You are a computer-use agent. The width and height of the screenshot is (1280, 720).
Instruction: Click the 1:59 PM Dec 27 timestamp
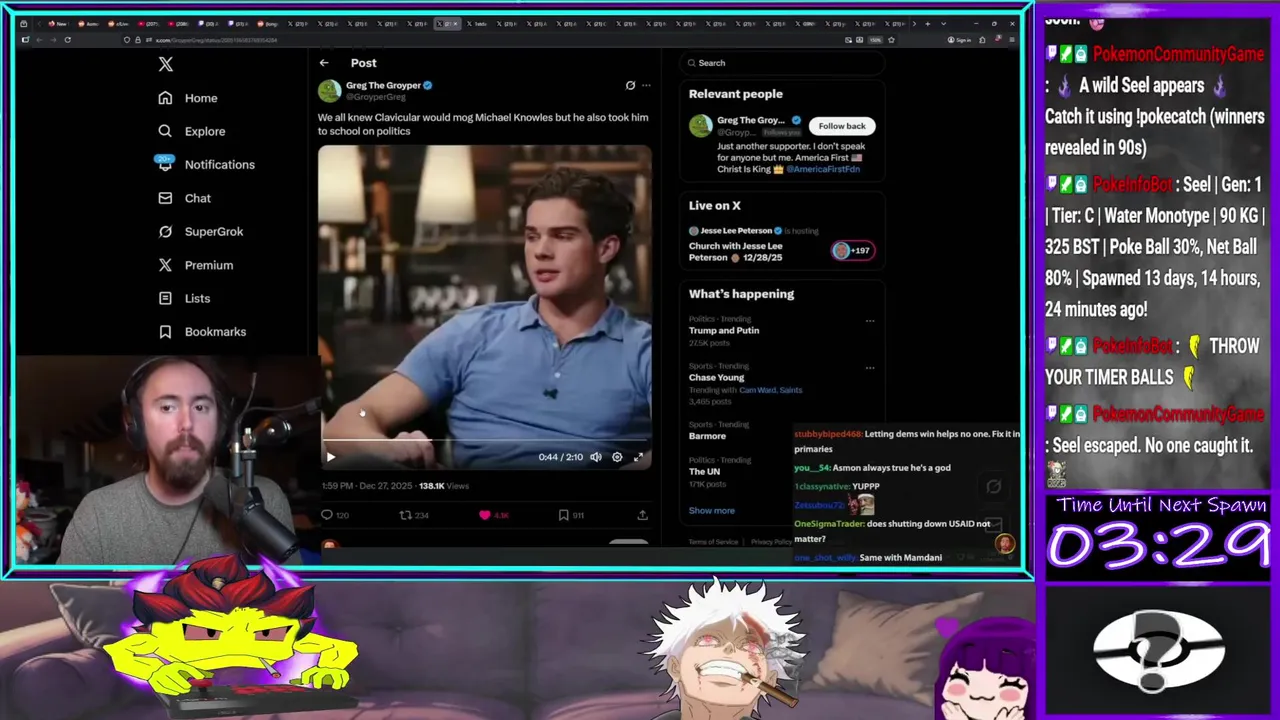coord(367,486)
